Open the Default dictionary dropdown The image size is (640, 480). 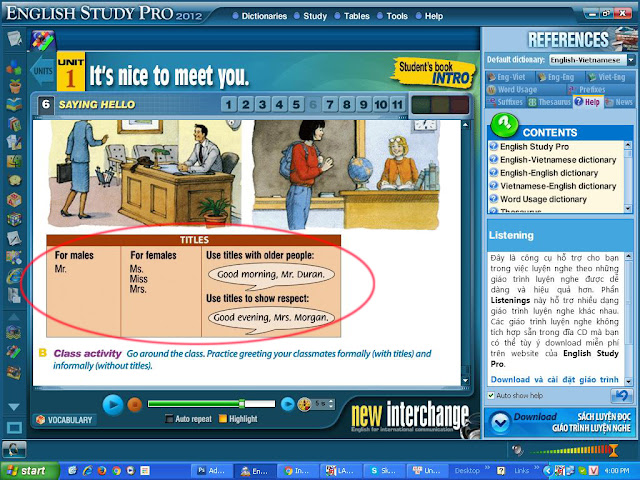pyautogui.click(x=631, y=60)
